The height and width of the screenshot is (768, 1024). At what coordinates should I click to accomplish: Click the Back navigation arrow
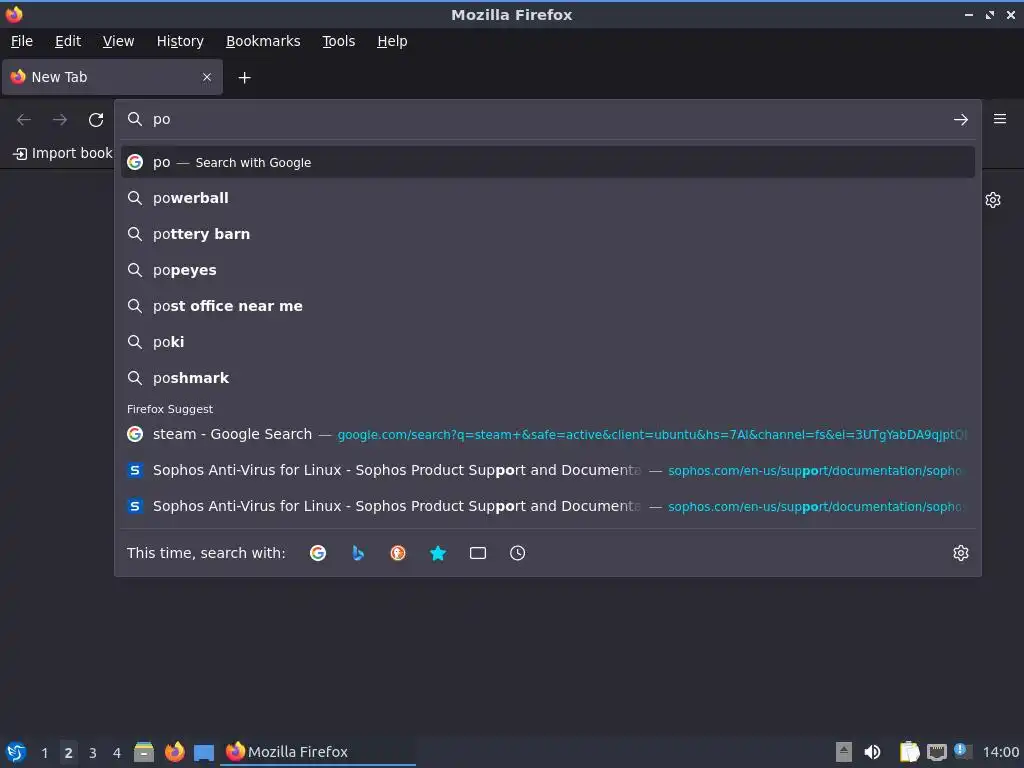24,120
